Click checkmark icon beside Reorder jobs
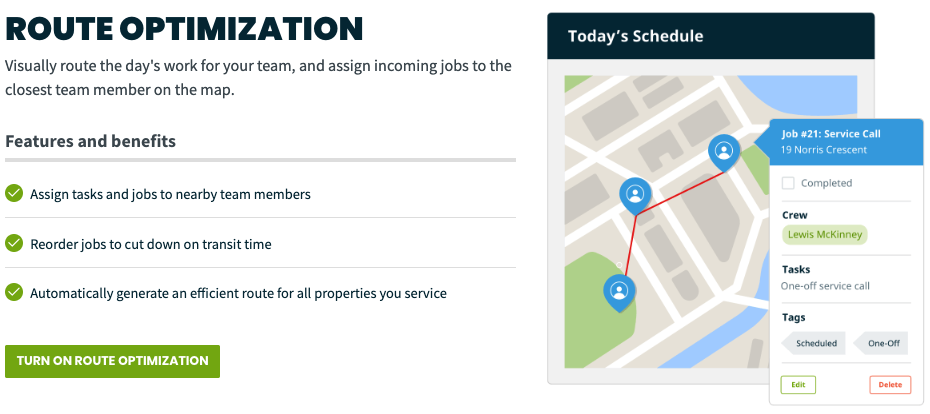930x414 pixels. point(14,243)
